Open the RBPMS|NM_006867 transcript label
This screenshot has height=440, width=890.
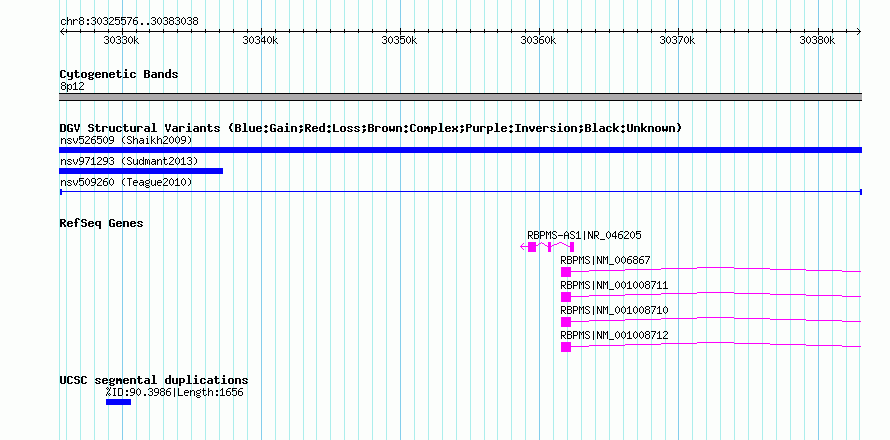click(x=605, y=261)
